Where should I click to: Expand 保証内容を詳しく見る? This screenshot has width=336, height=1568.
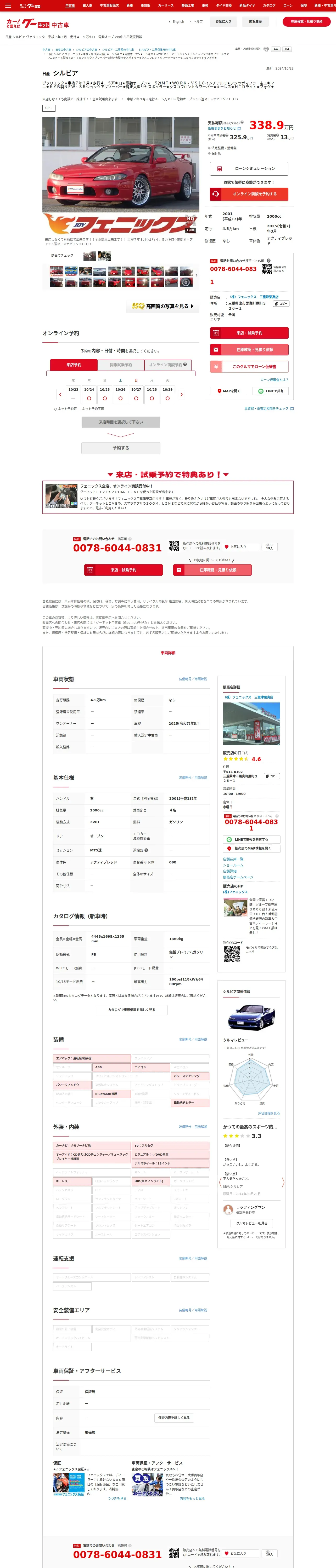coord(174,1418)
